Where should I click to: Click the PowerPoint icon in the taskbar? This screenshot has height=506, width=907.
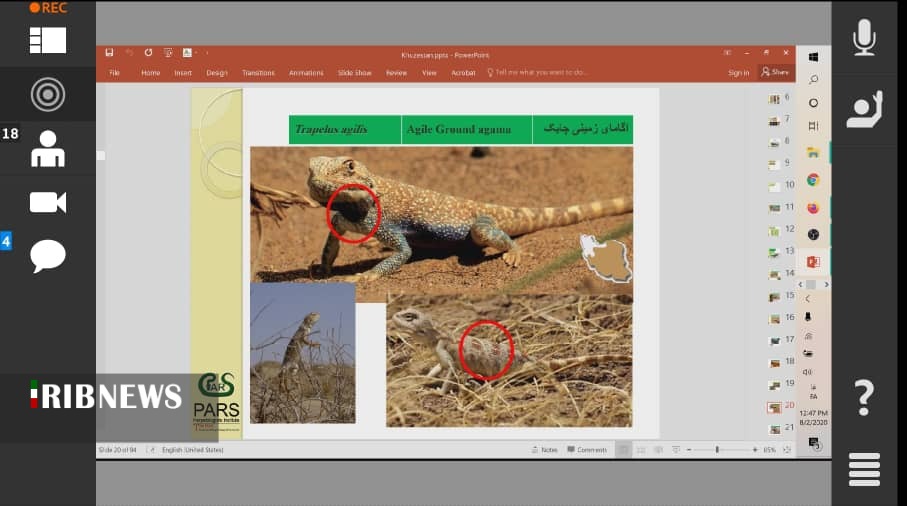pyautogui.click(x=813, y=262)
